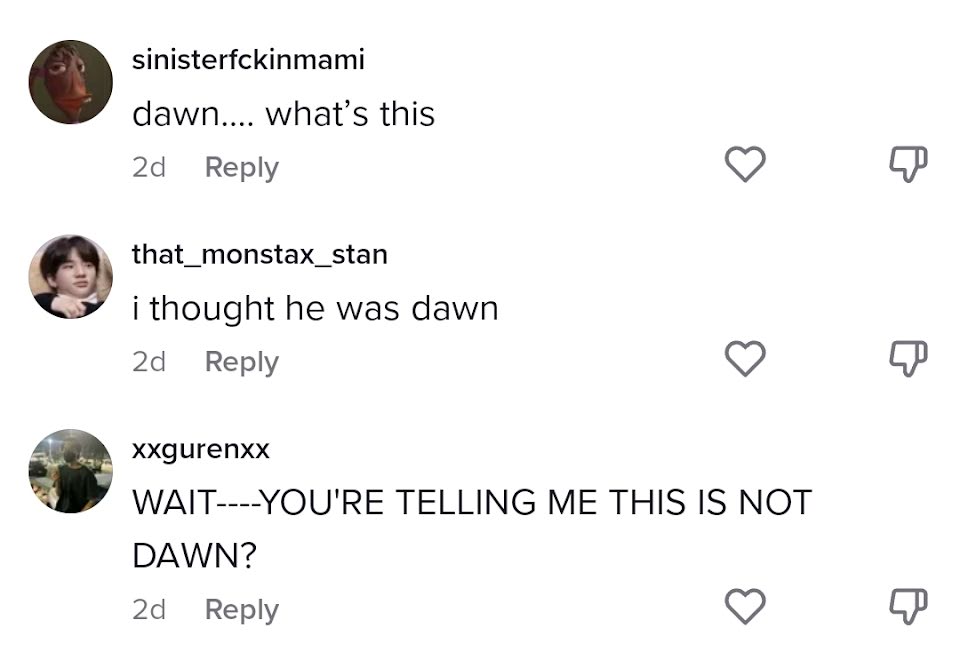
Task: Heart the comment from xxgurenxx
Action: click(x=744, y=606)
